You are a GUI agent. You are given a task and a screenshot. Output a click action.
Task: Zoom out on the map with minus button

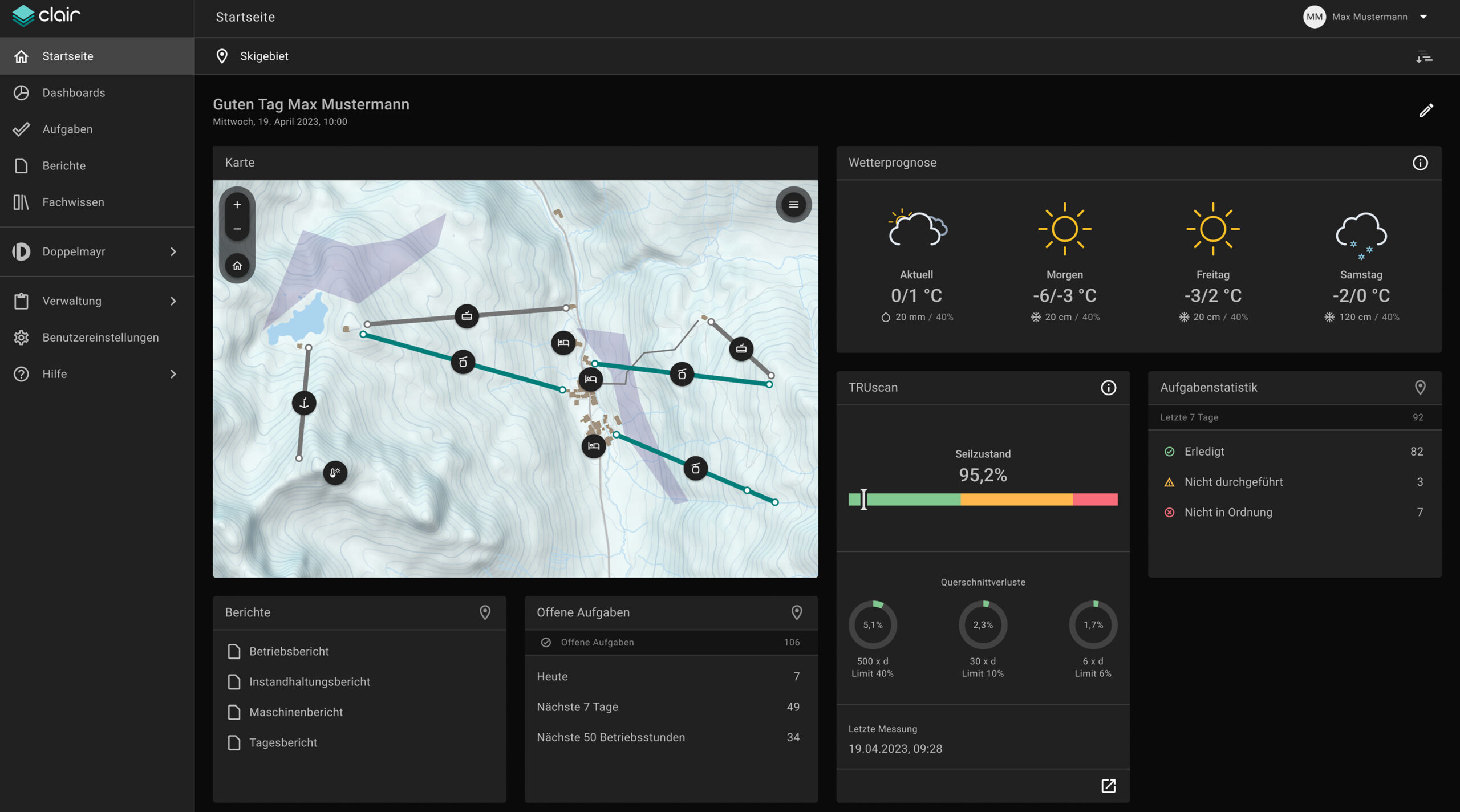coord(237,229)
